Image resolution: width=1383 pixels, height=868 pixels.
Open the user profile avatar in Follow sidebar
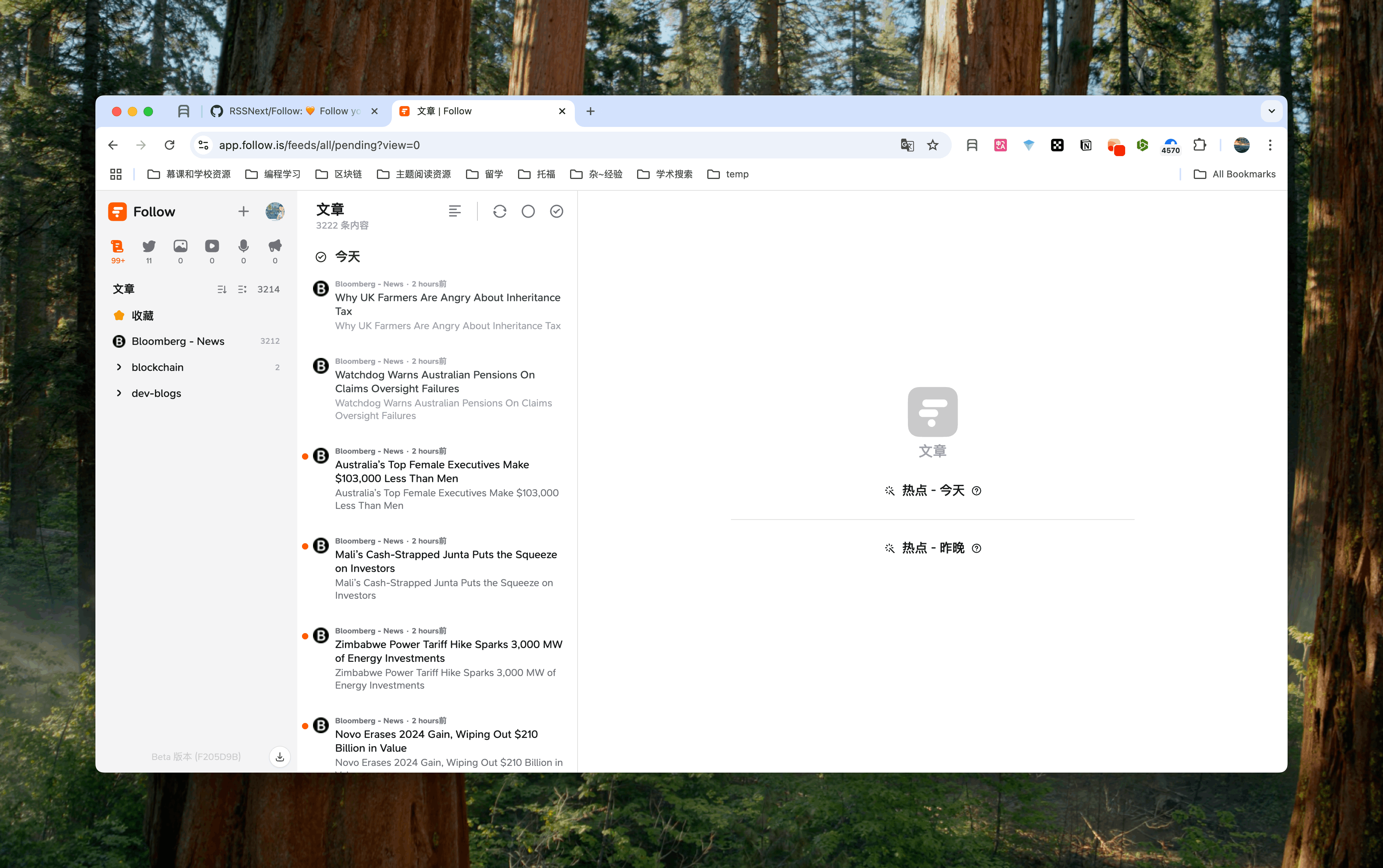pyautogui.click(x=275, y=211)
